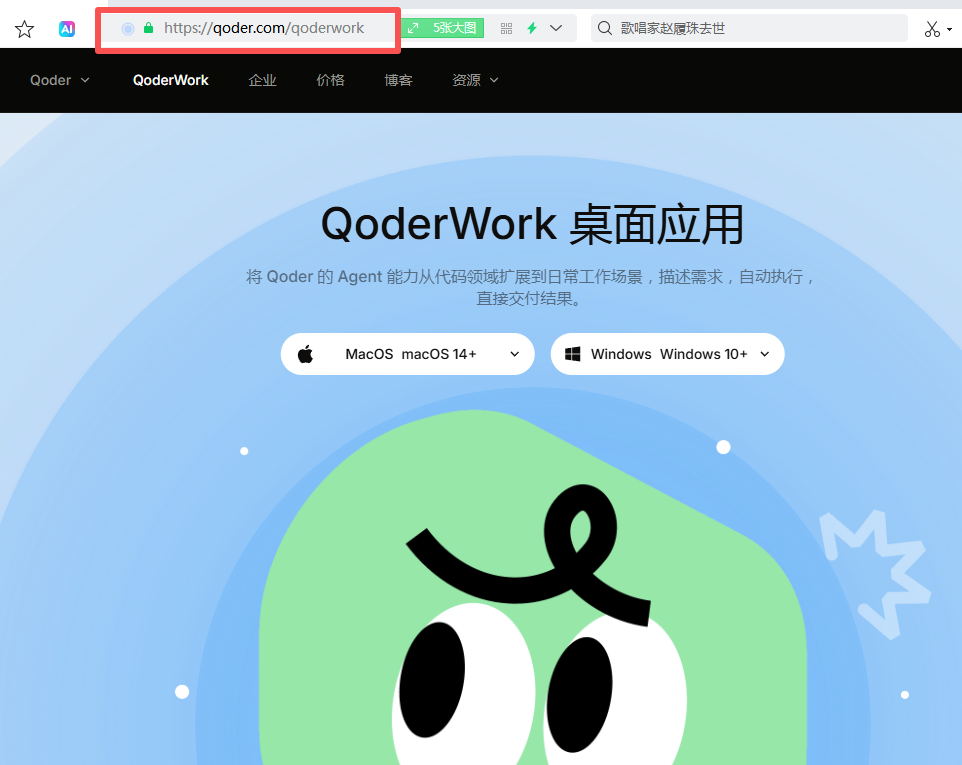The height and width of the screenshot is (765, 962).
Task: Click the Agent 能力 description paragraph
Action: pyautogui.click(x=531, y=288)
